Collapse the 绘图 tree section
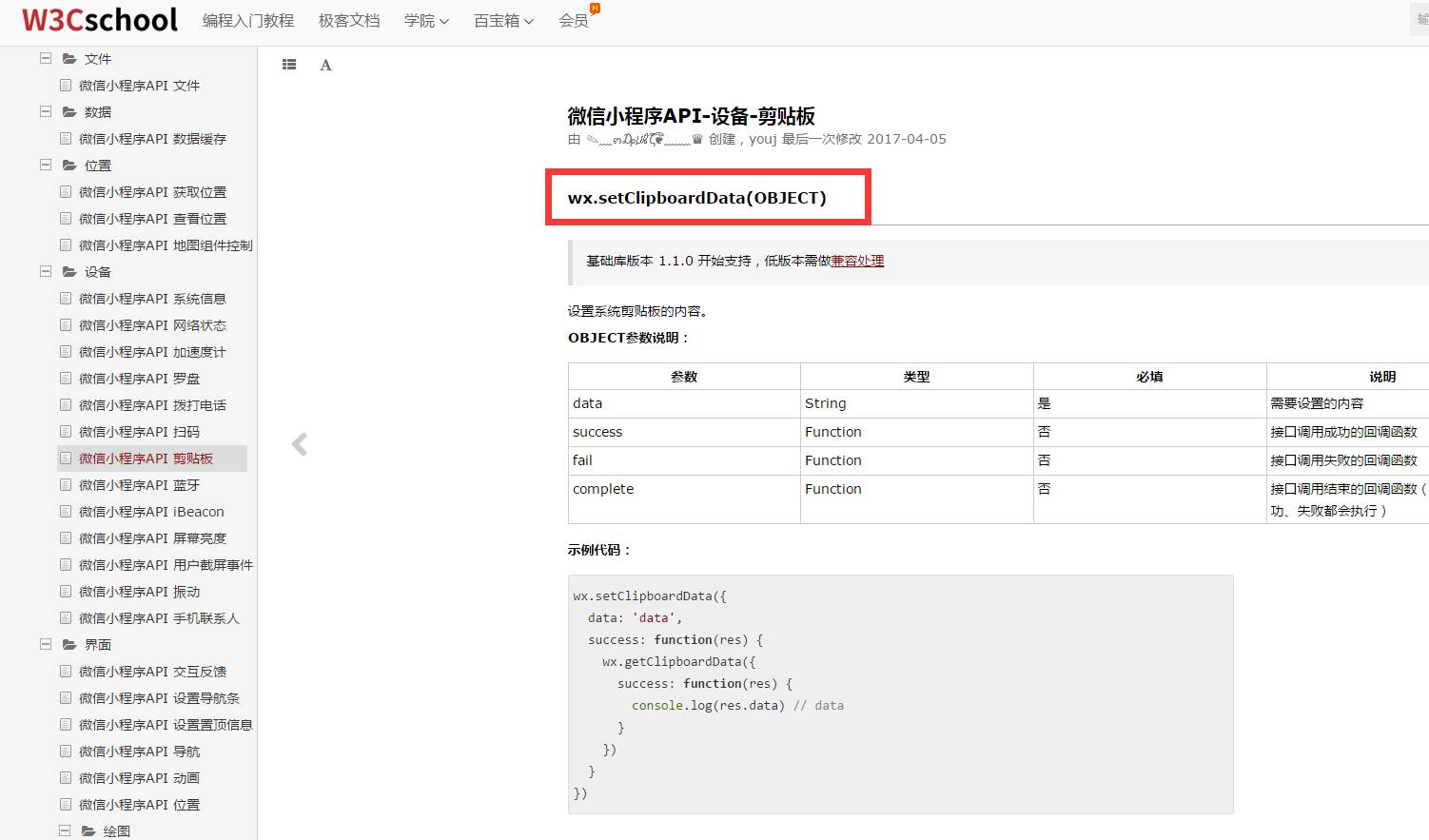The image size is (1429, 840). click(65, 831)
